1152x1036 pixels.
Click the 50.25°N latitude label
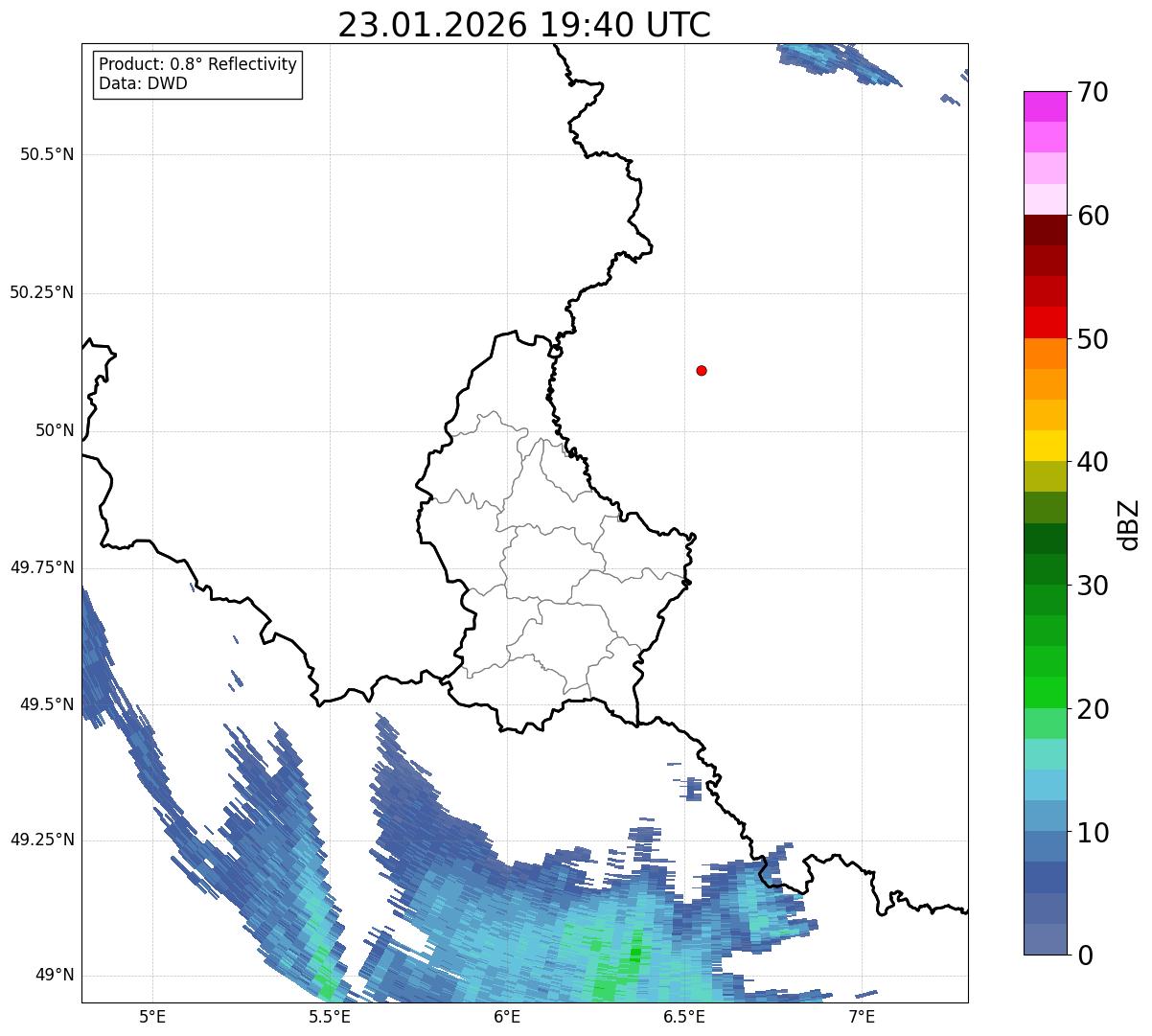[41, 292]
